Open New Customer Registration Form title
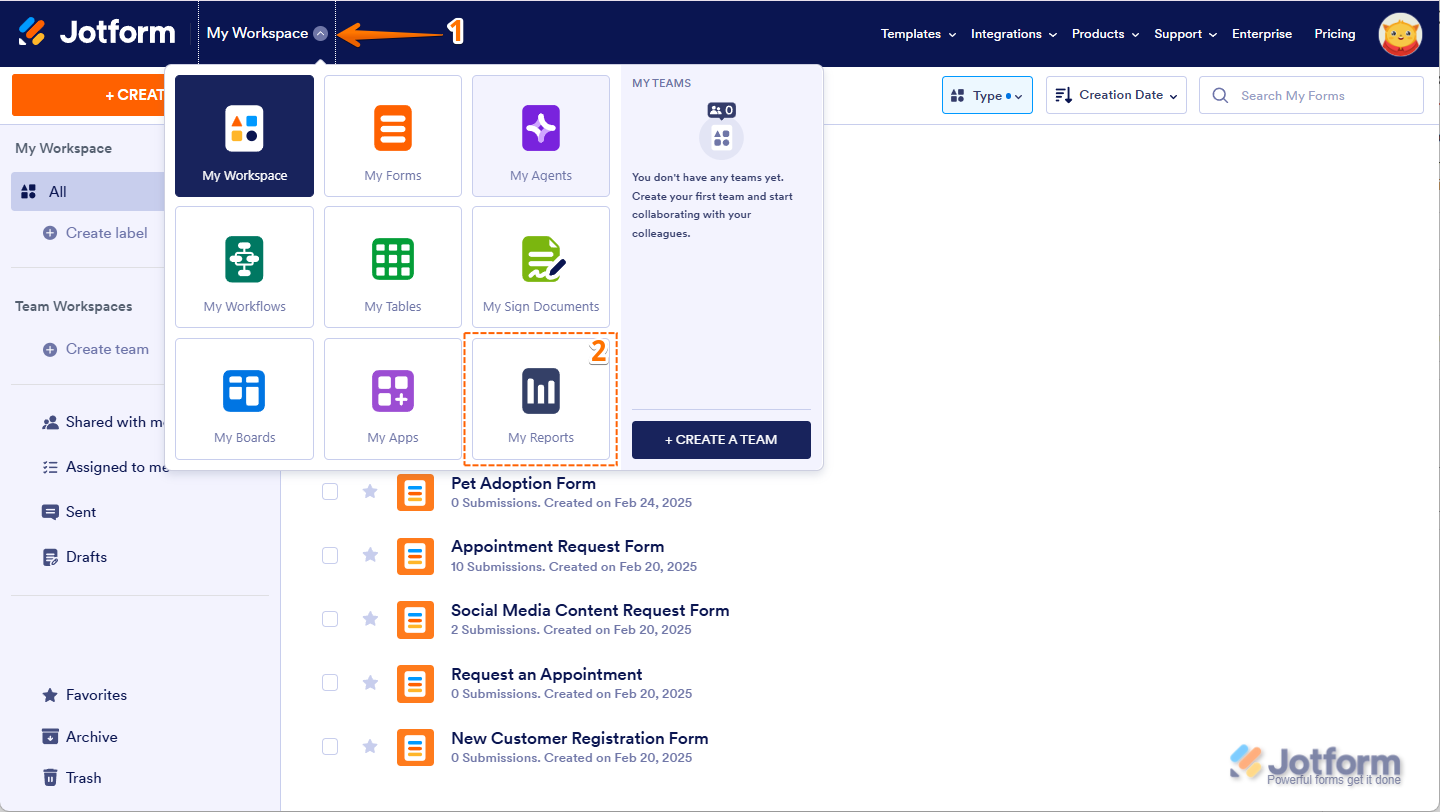This screenshot has height=812, width=1440. [579, 738]
